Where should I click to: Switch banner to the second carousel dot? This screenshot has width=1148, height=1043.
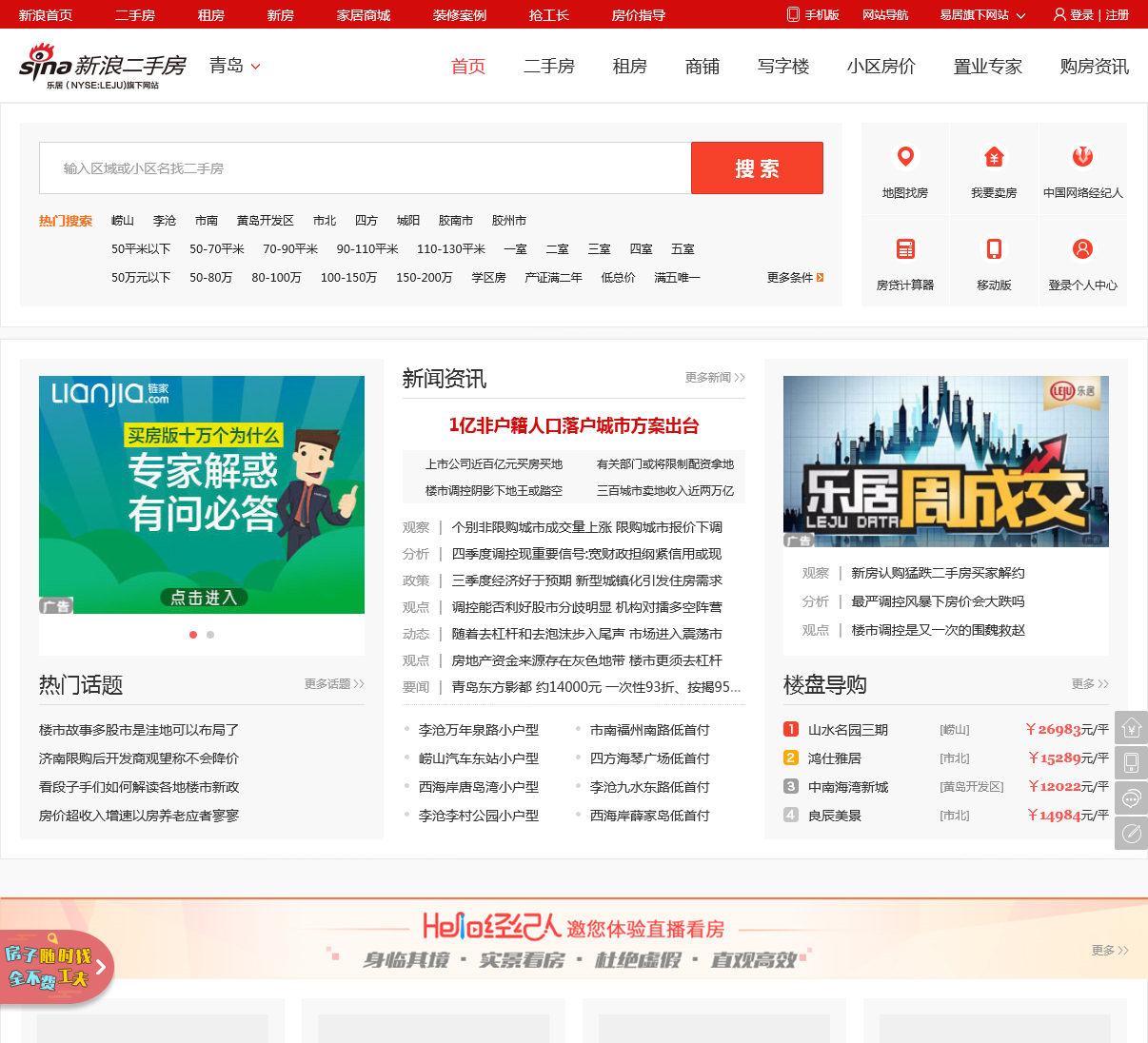(x=210, y=635)
